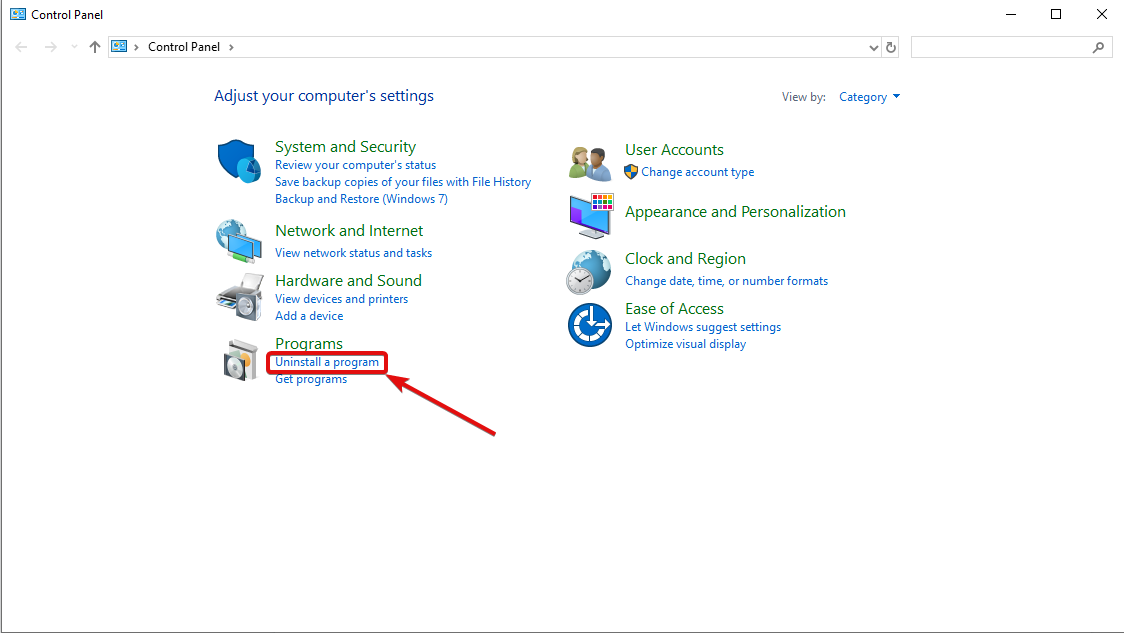The width and height of the screenshot is (1124, 633).
Task: Open Ease of Access via its circular icon
Action: click(x=589, y=325)
